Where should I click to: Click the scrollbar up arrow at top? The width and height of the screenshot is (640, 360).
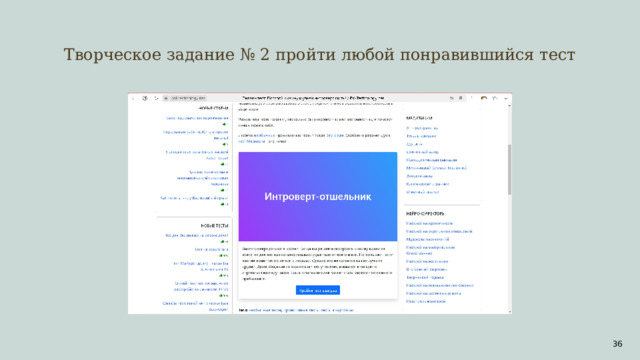coord(509,106)
